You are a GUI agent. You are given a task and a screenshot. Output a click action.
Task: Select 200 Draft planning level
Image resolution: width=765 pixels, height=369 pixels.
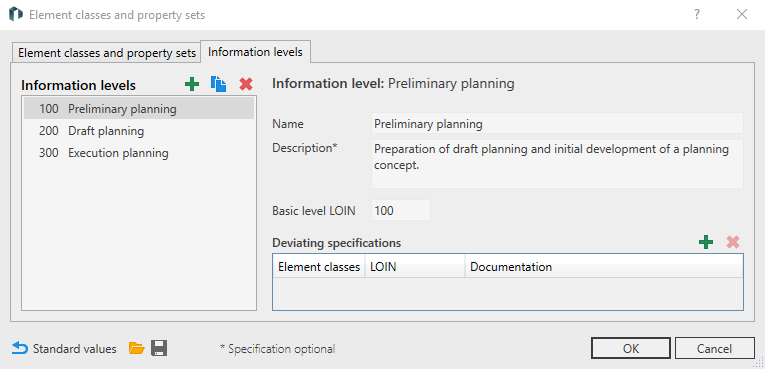click(139, 131)
